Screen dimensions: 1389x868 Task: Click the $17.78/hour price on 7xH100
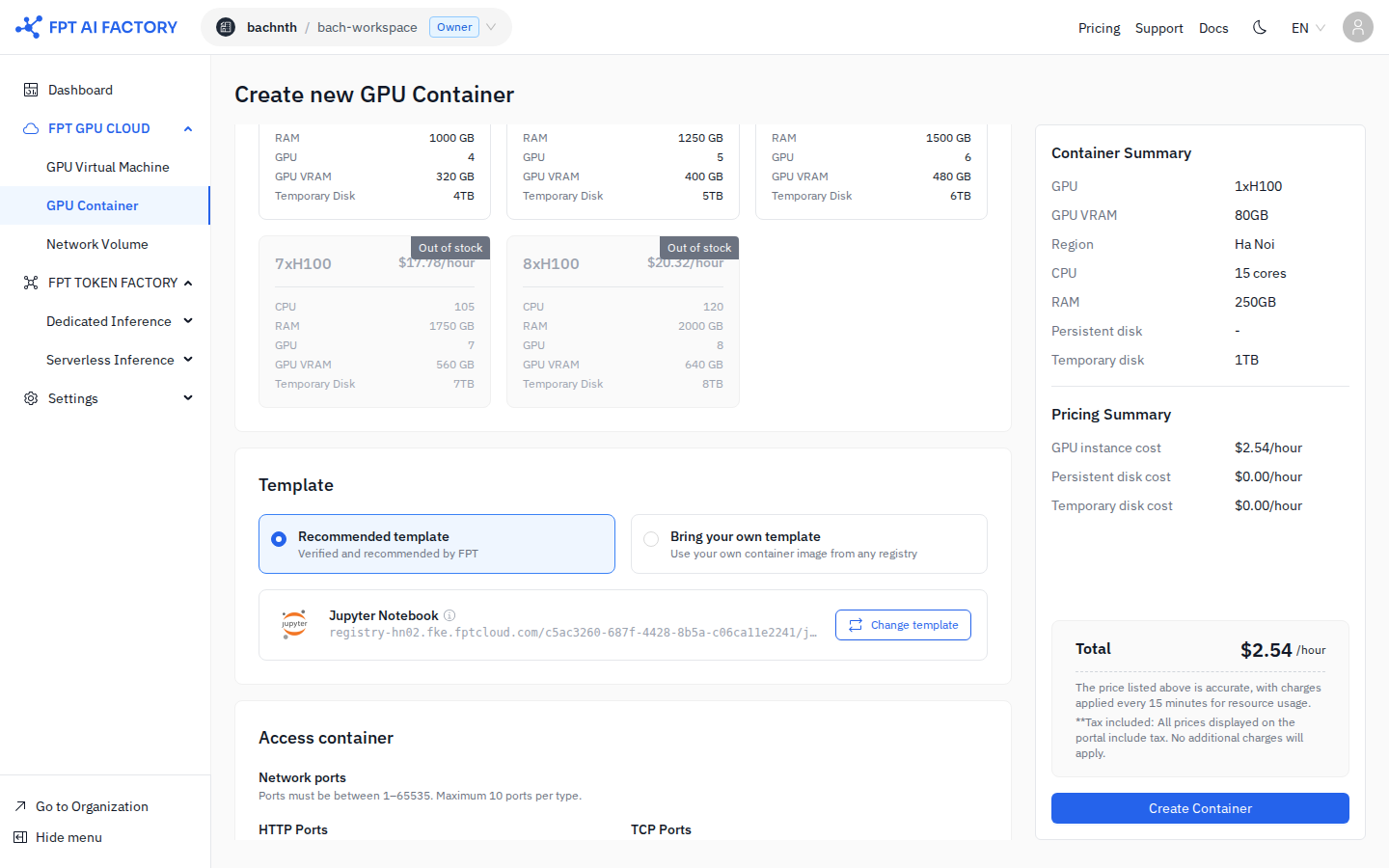coord(436,262)
